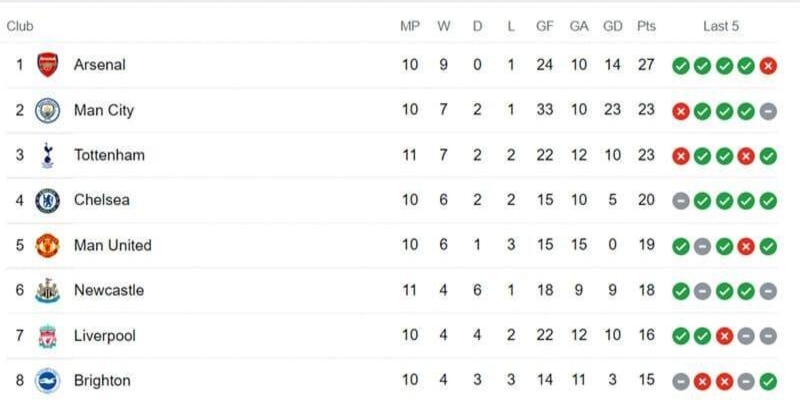Select Arsenal's red loss icon in Last 5
This screenshot has height=400, width=800.
coord(768,66)
